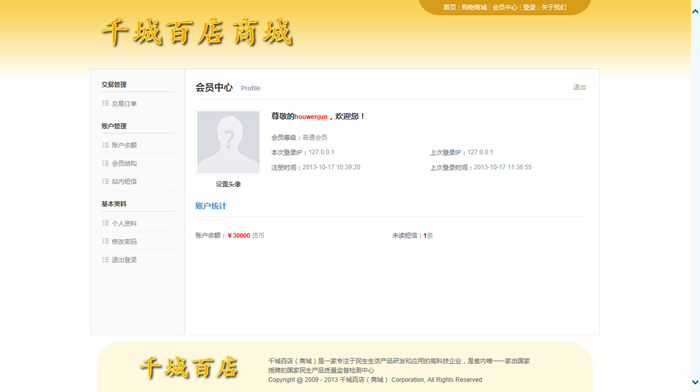
Task: Go to 购物商城 in the top nav
Action: click(x=474, y=7)
